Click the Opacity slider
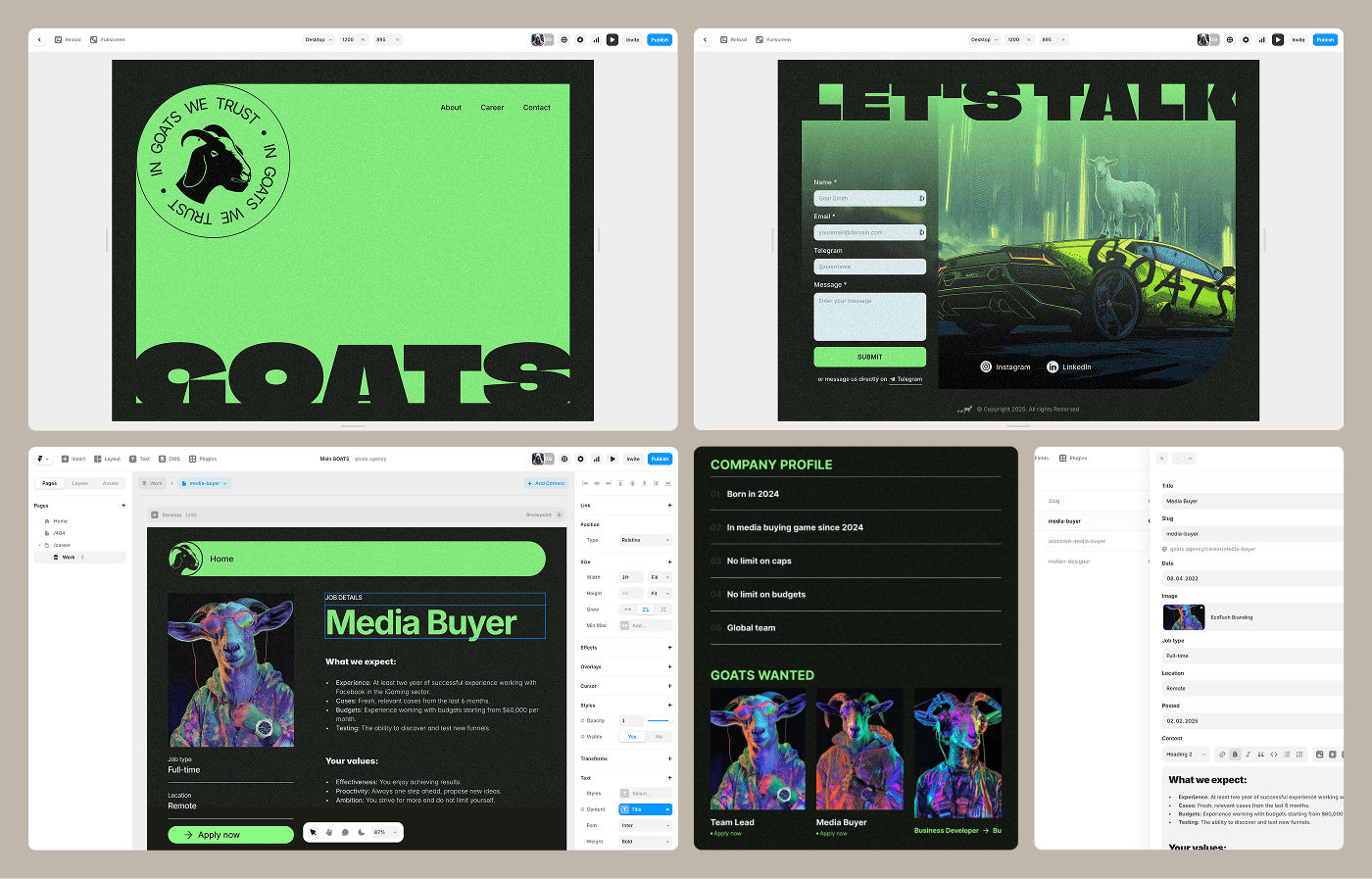Screen dimensions: 1372x879 [x=659, y=720]
